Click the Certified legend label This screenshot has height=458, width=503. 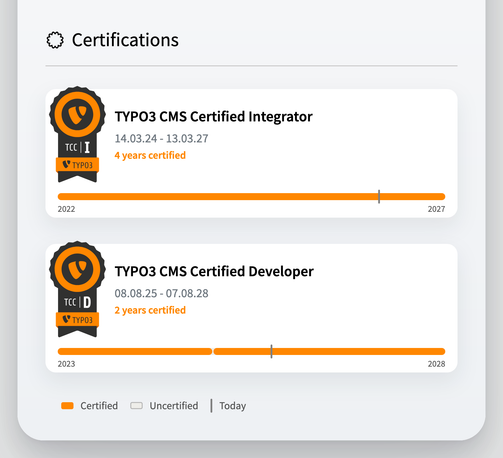[x=99, y=406]
